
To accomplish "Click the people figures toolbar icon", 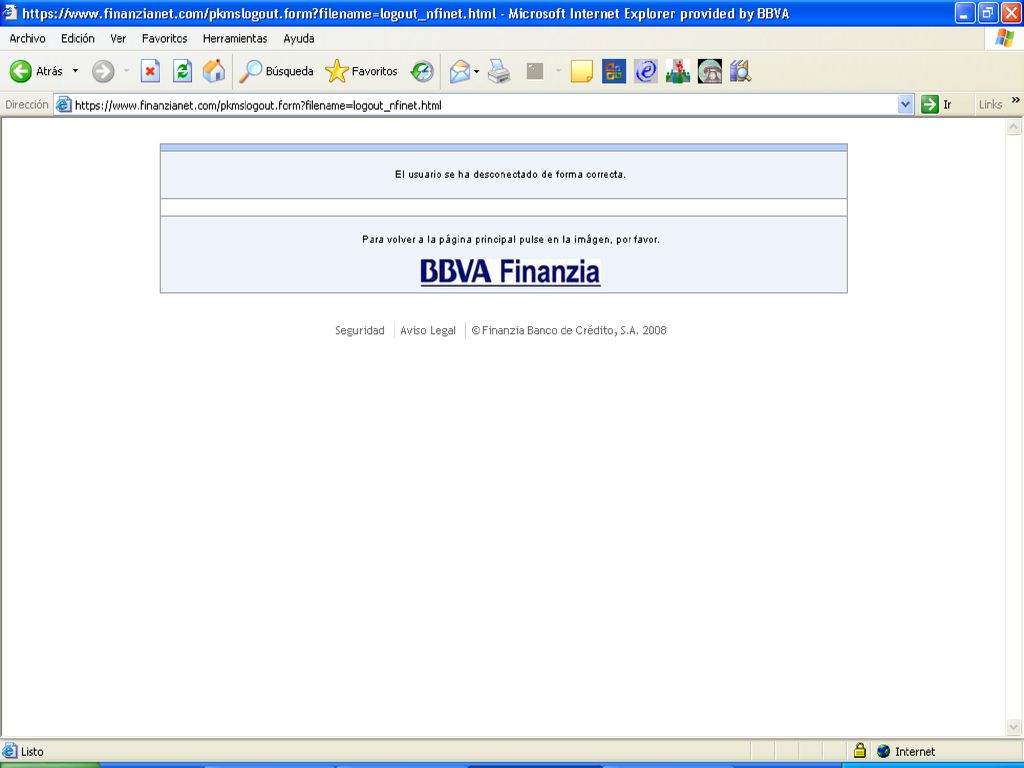I will pos(678,71).
